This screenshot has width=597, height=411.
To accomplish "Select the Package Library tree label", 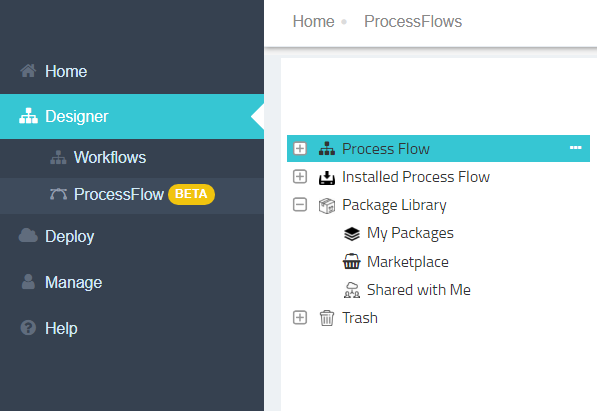I will (x=394, y=205).
